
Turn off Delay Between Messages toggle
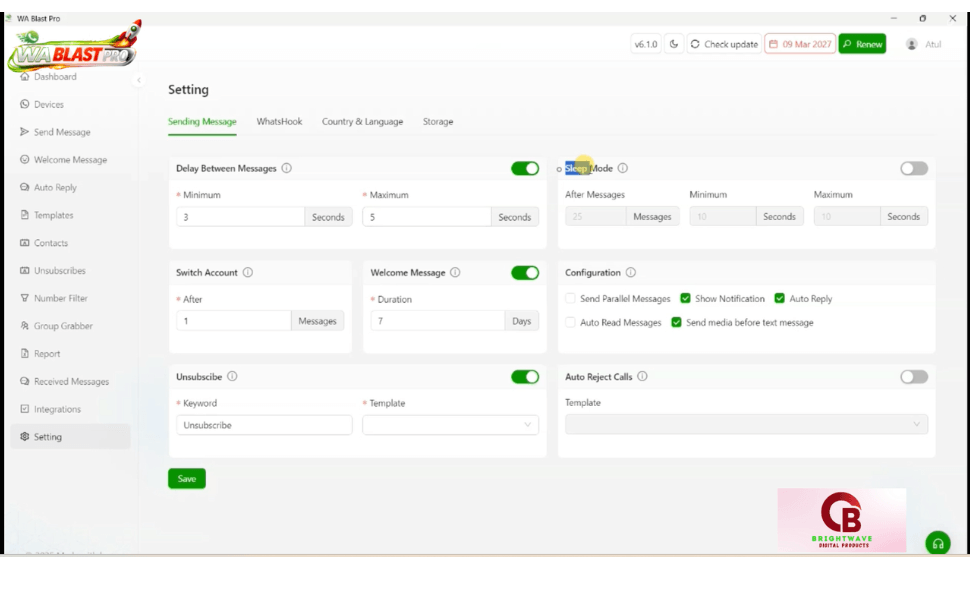(525, 168)
